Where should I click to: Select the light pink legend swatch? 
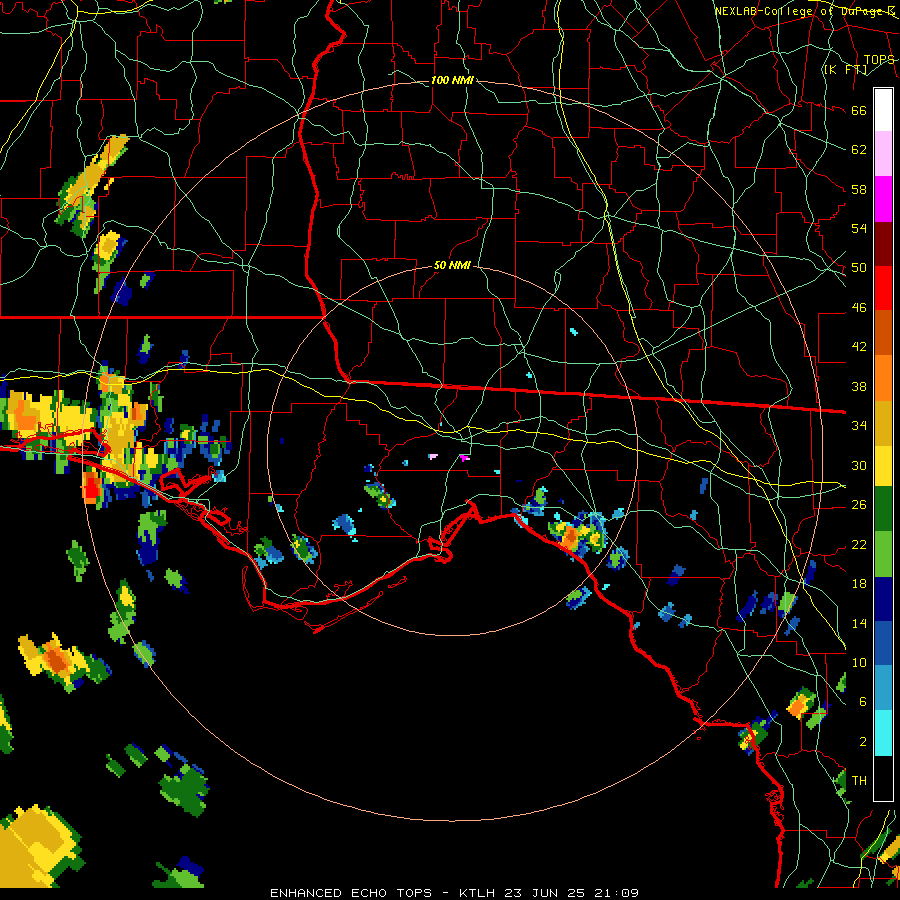[883, 154]
